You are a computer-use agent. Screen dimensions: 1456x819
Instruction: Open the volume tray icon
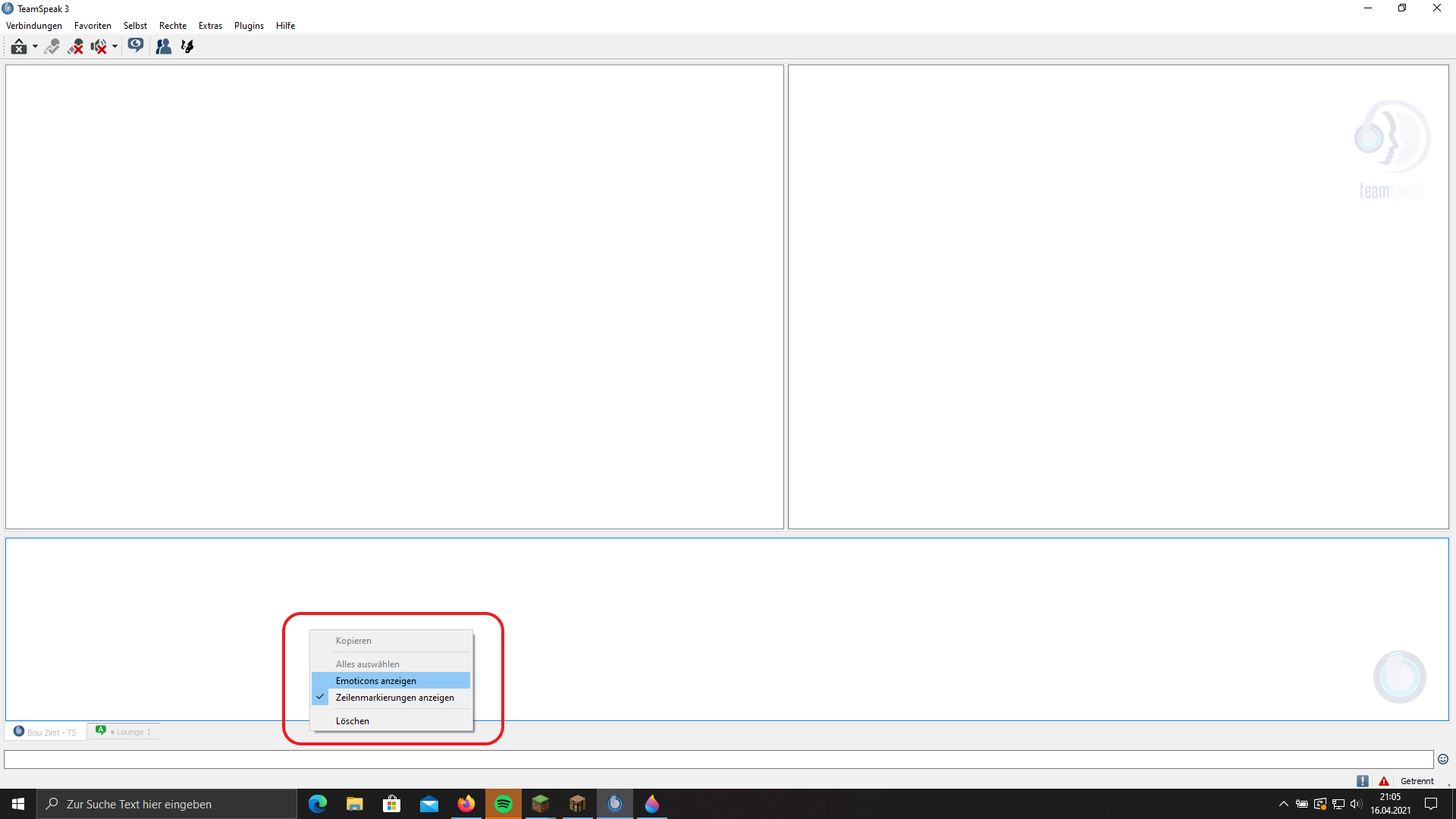tap(1357, 804)
